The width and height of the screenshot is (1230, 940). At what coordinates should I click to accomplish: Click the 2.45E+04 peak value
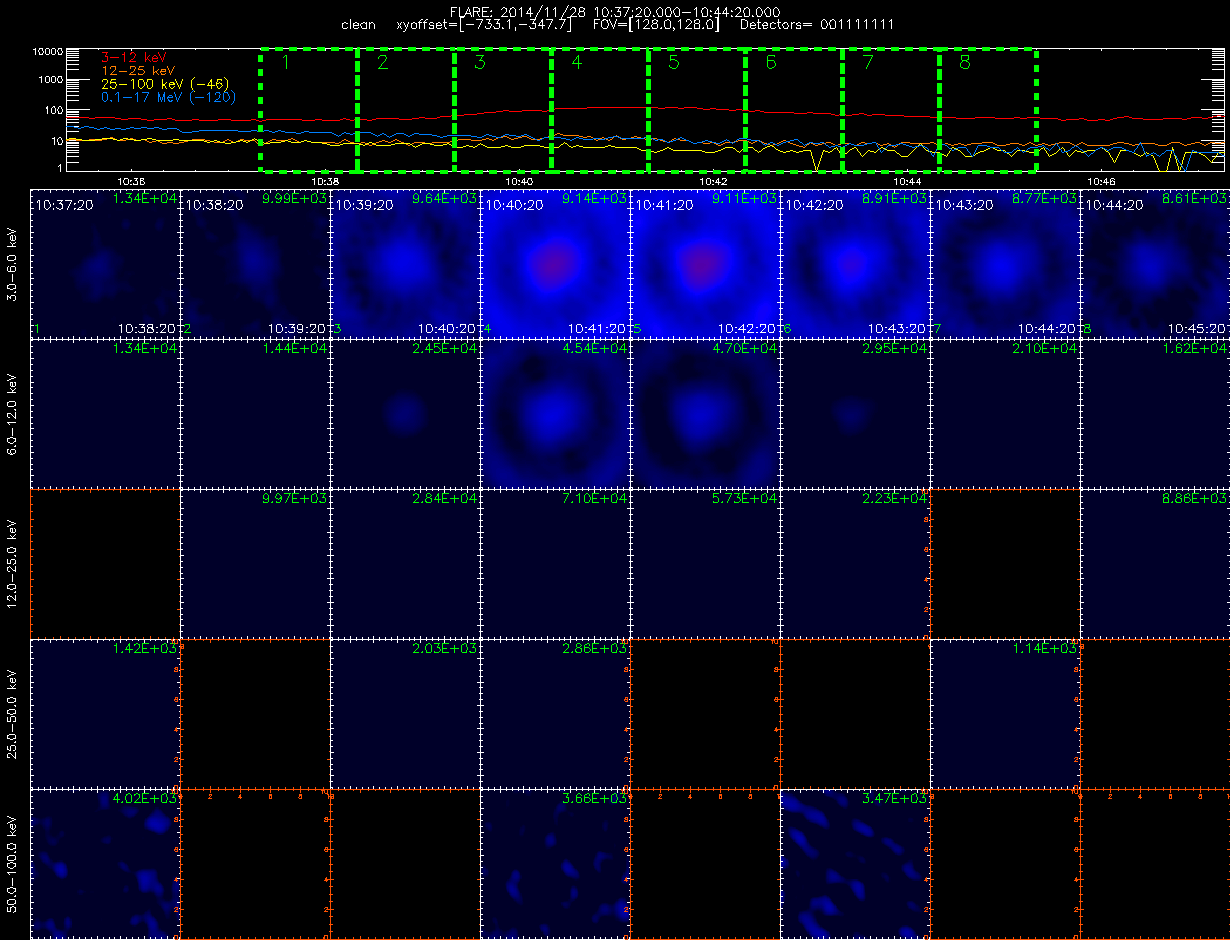click(445, 349)
